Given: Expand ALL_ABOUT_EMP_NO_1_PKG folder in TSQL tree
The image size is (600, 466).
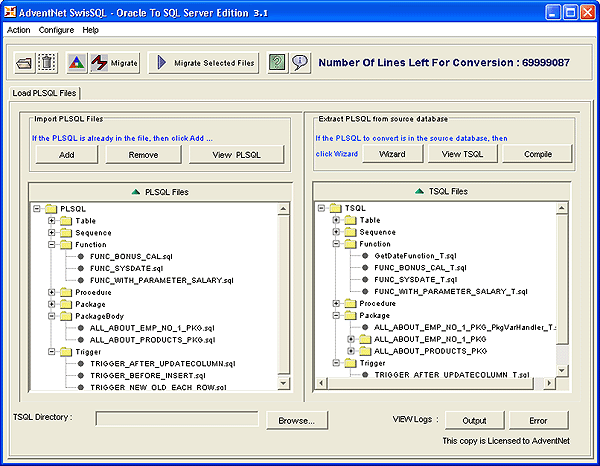Looking at the screenshot, I should tap(351, 339).
